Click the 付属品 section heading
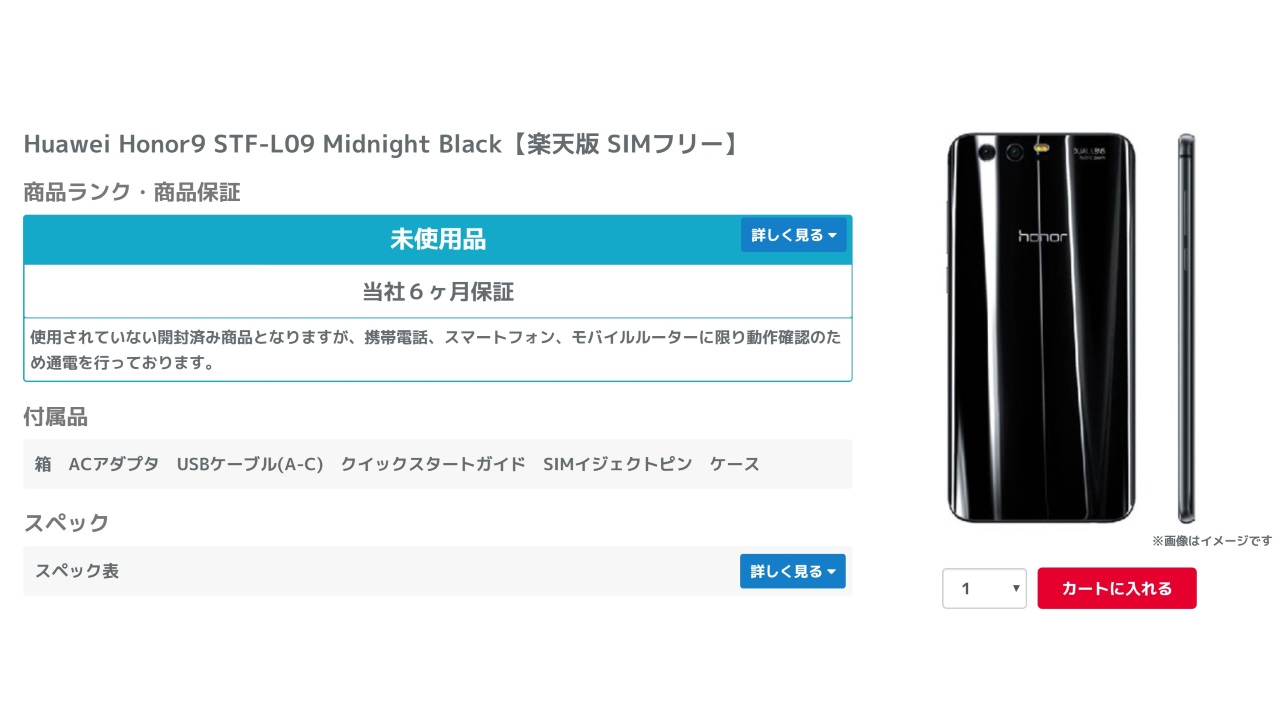 (x=56, y=417)
